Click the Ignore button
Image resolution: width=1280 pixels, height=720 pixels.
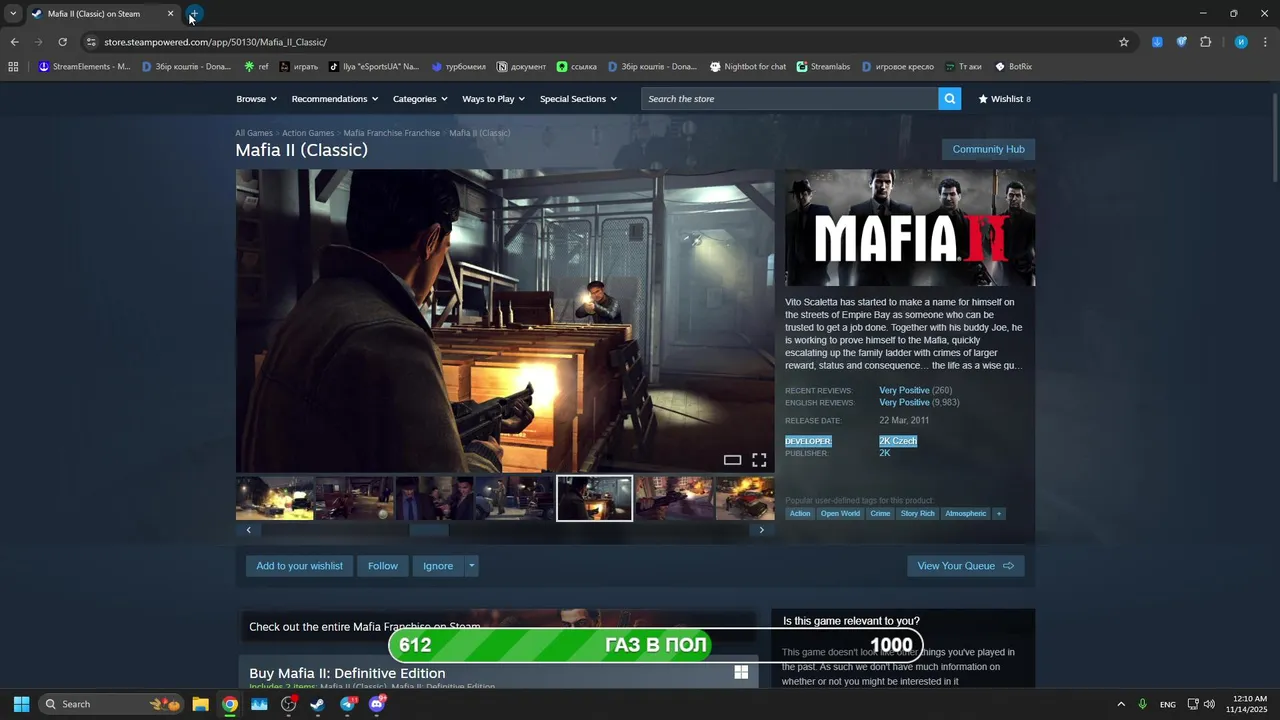(x=438, y=566)
